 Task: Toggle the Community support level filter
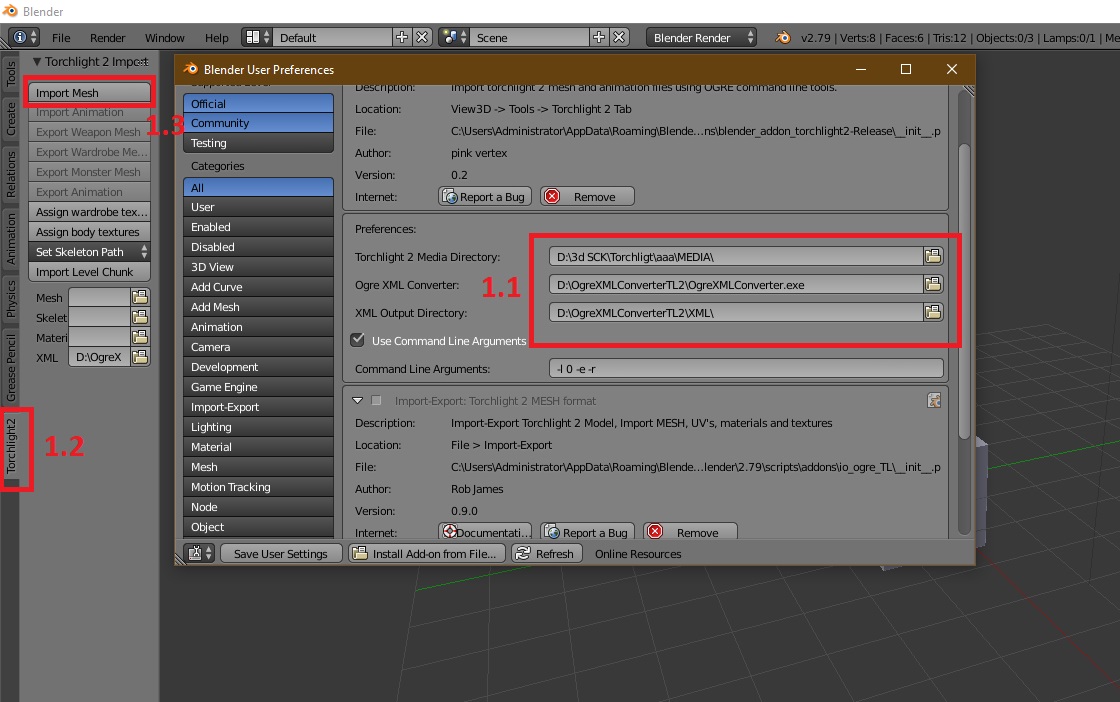(x=258, y=123)
